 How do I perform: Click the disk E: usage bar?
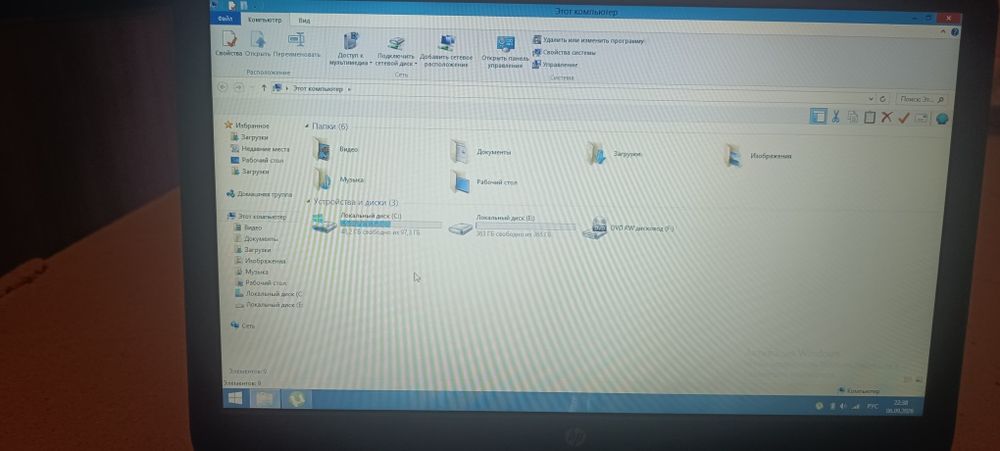tap(526, 226)
